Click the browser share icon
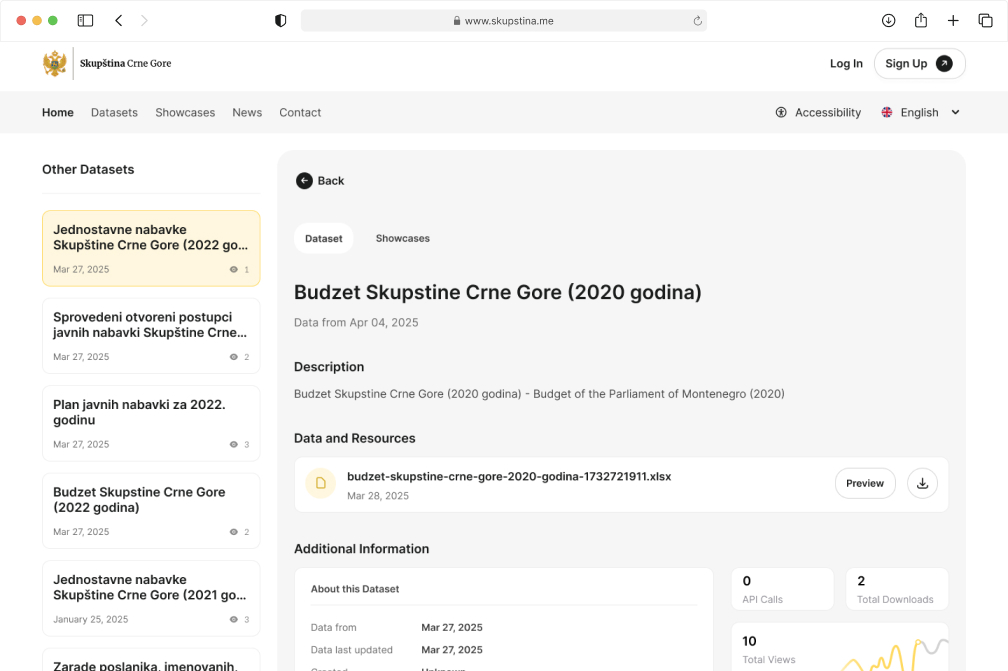 (920, 20)
